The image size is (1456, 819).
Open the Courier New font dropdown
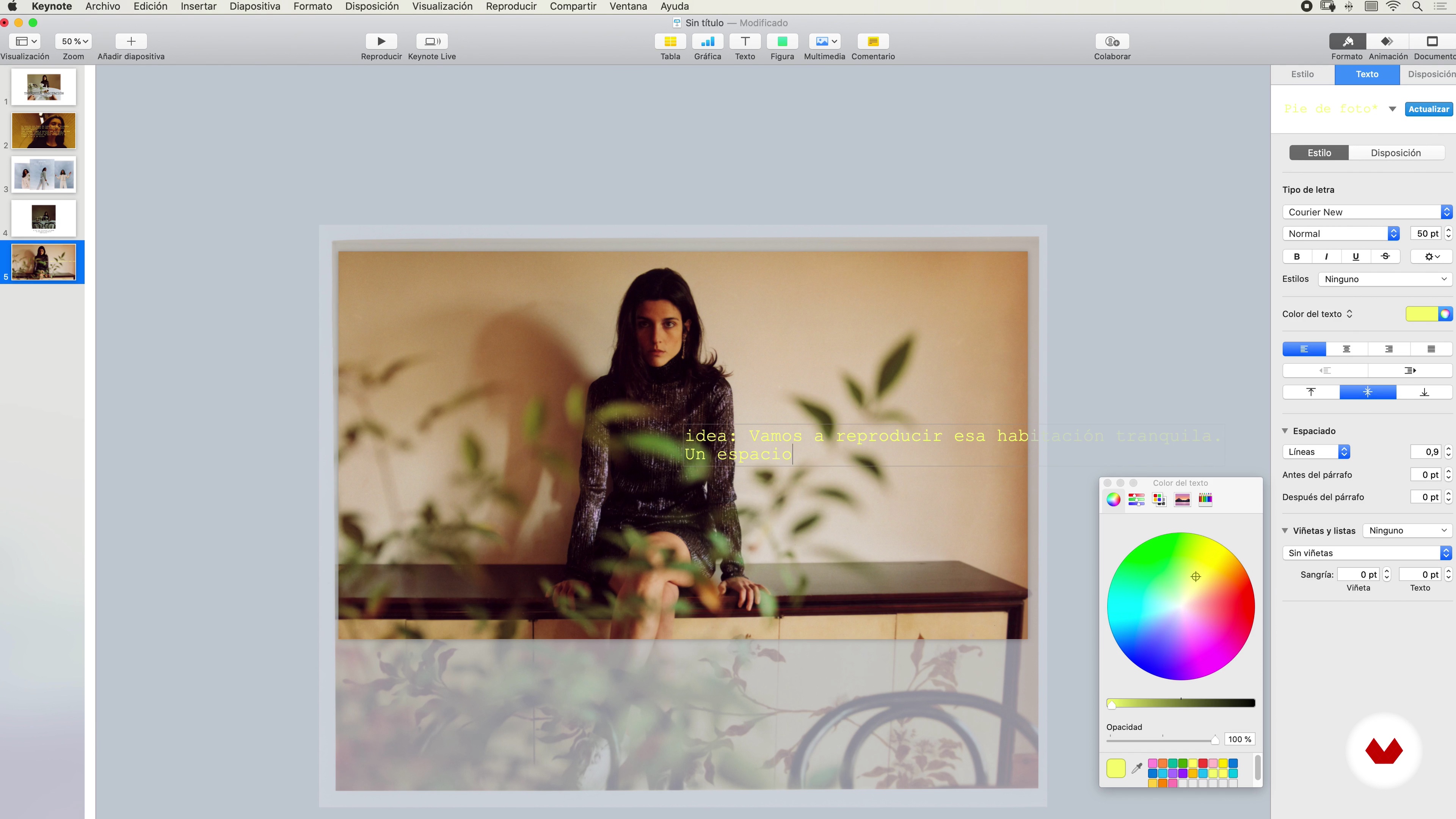(x=1367, y=212)
